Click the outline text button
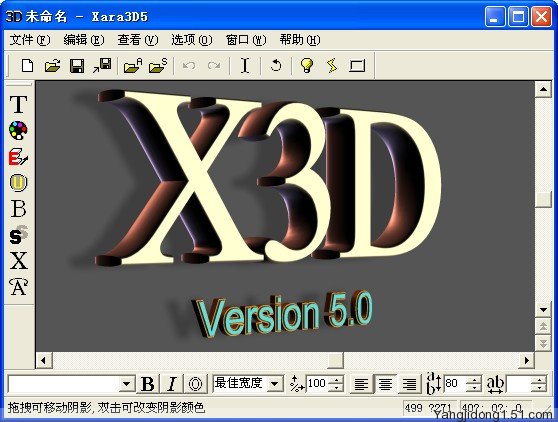This screenshot has height=422, width=558. 195,384
